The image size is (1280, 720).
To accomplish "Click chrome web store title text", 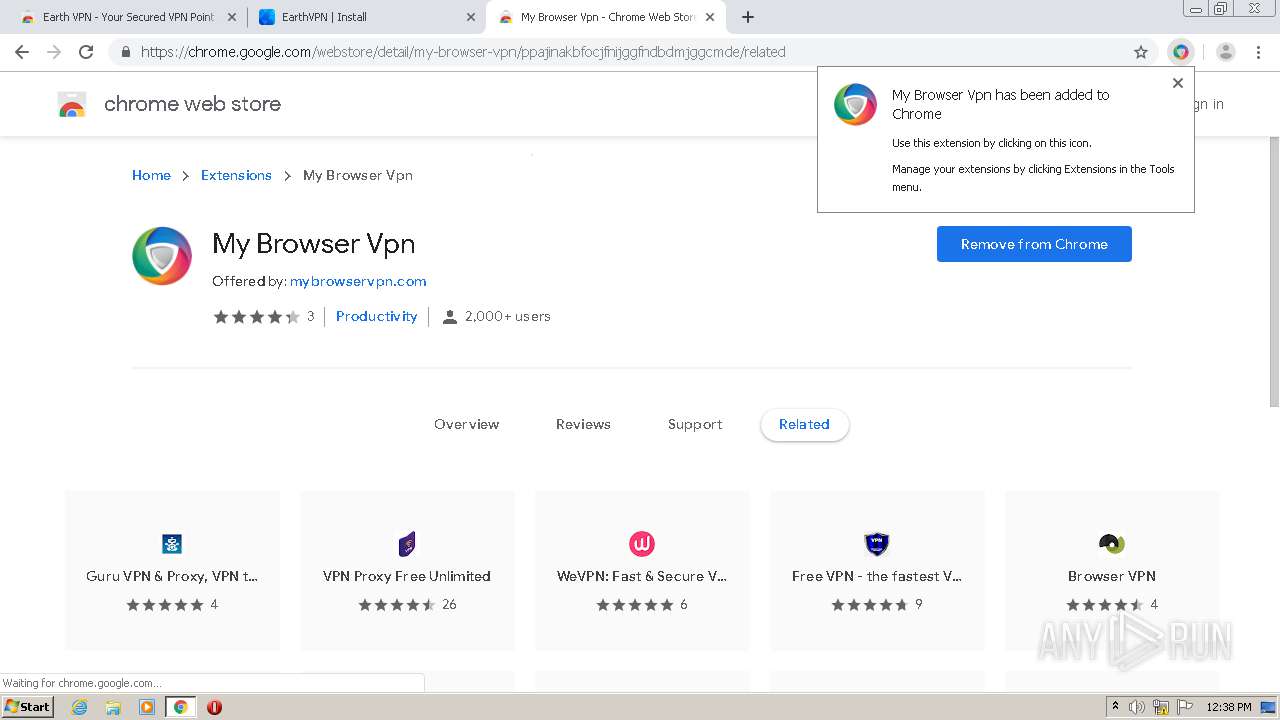I will tap(192, 104).
